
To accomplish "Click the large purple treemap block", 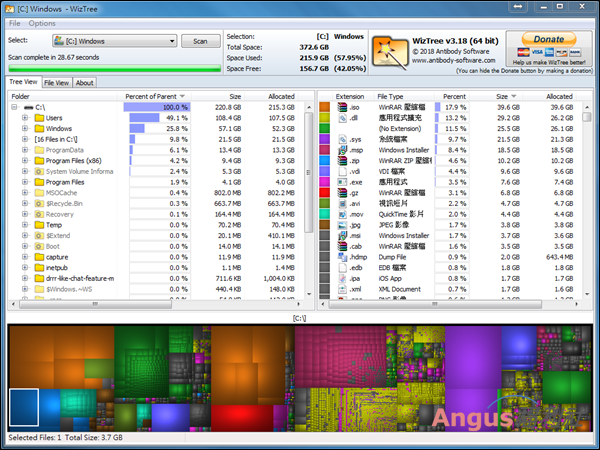I will [x=473, y=358].
